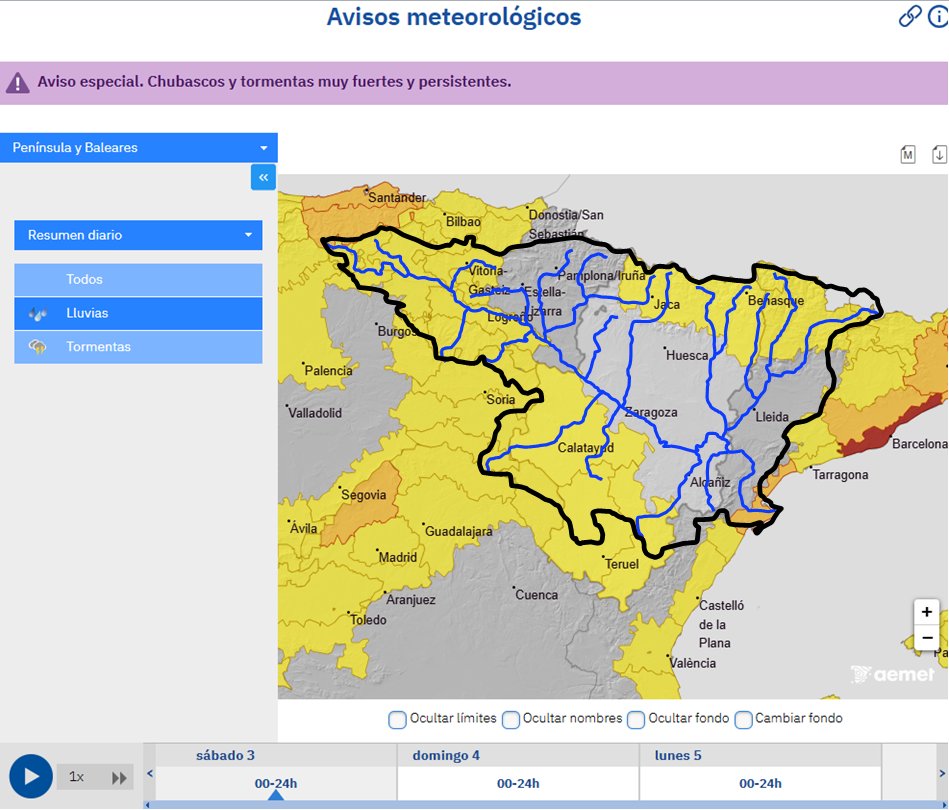This screenshot has height=810, width=949.
Task: Download the map with the arrow icon
Action: [x=939, y=154]
